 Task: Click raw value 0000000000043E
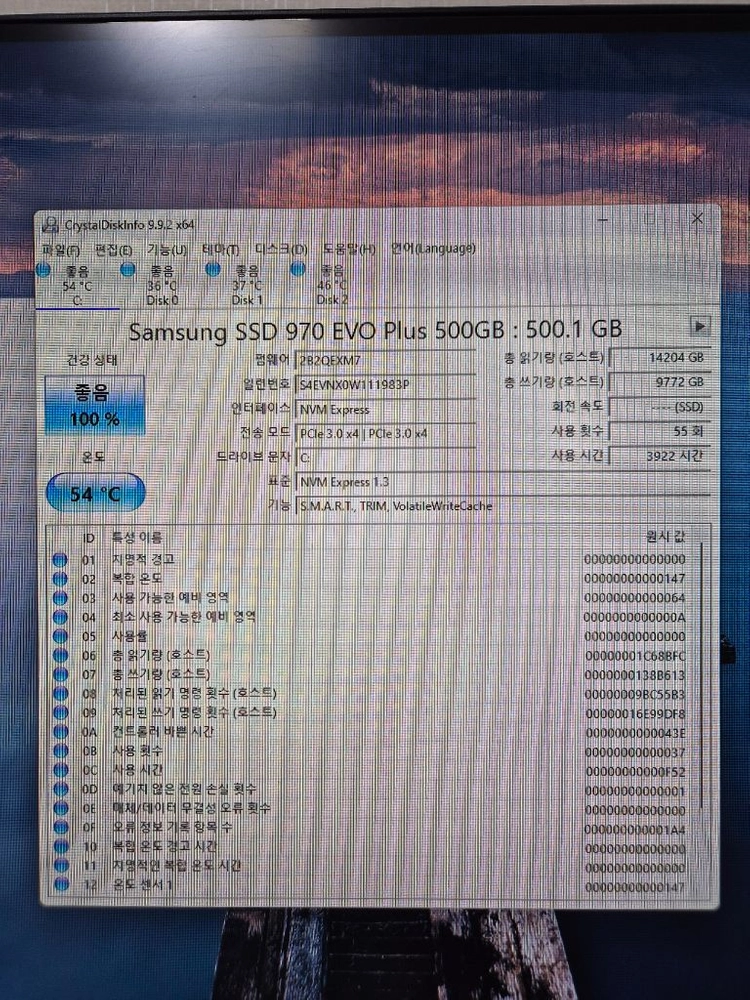click(635, 733)
